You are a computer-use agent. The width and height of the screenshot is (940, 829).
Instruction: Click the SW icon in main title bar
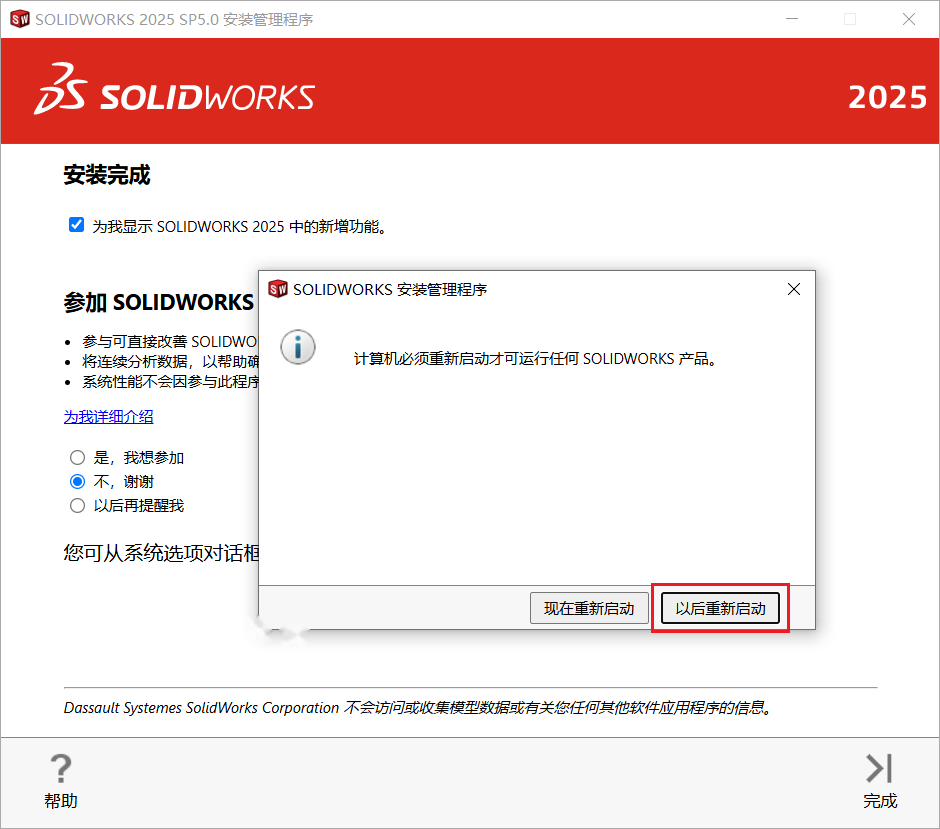(x=20, y=19)
